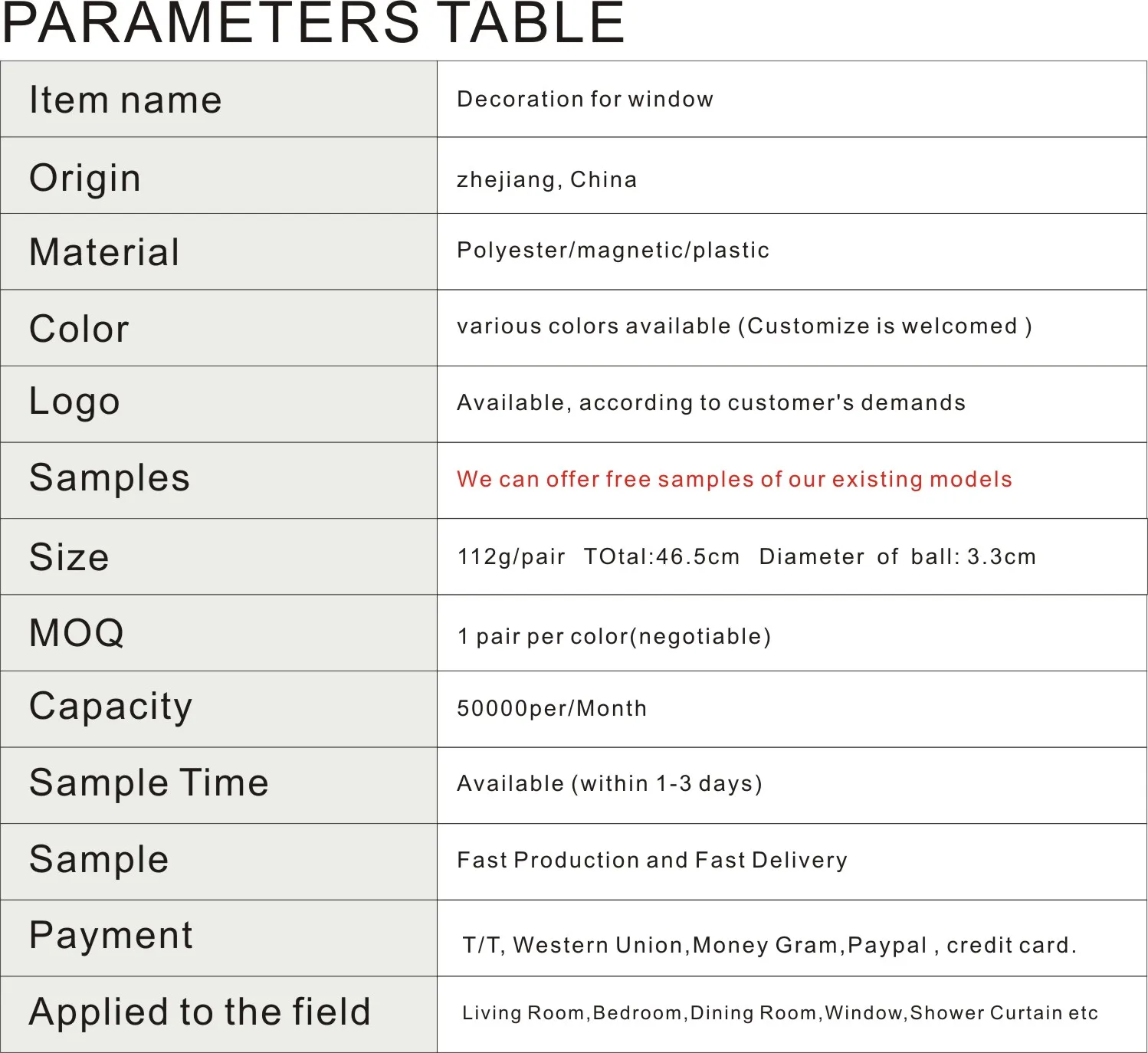Click the Origin row label

point(85,178)
